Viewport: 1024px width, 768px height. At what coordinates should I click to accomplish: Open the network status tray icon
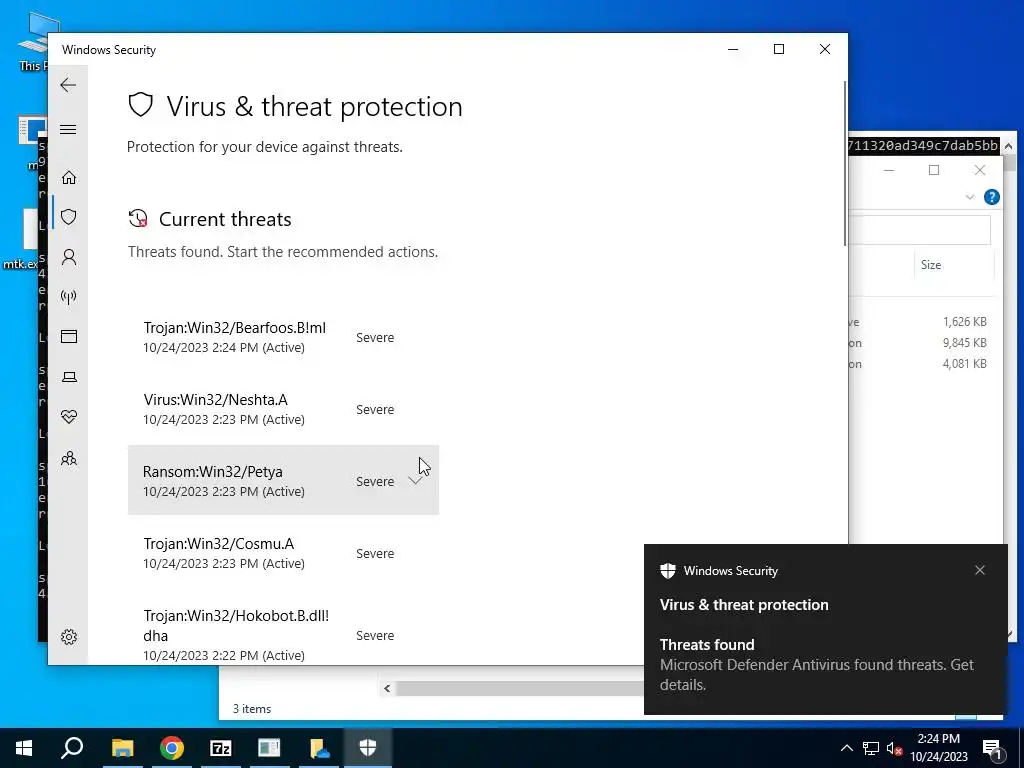[x=871, y=748]
